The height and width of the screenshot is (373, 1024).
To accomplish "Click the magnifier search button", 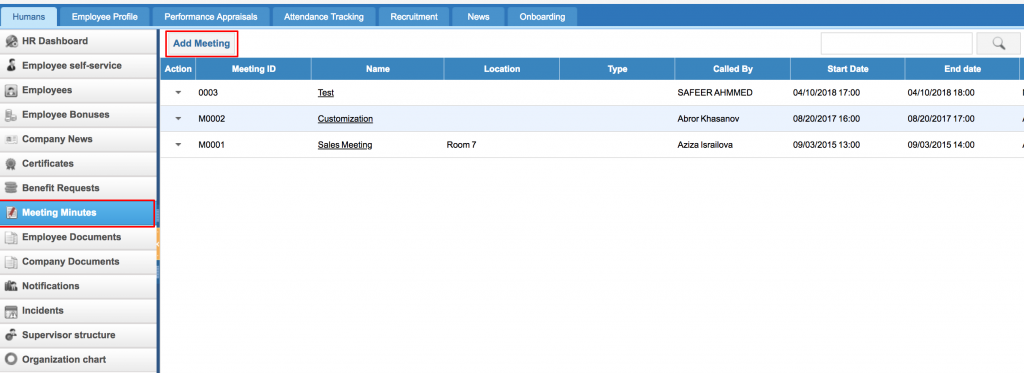I will (998, 44).
